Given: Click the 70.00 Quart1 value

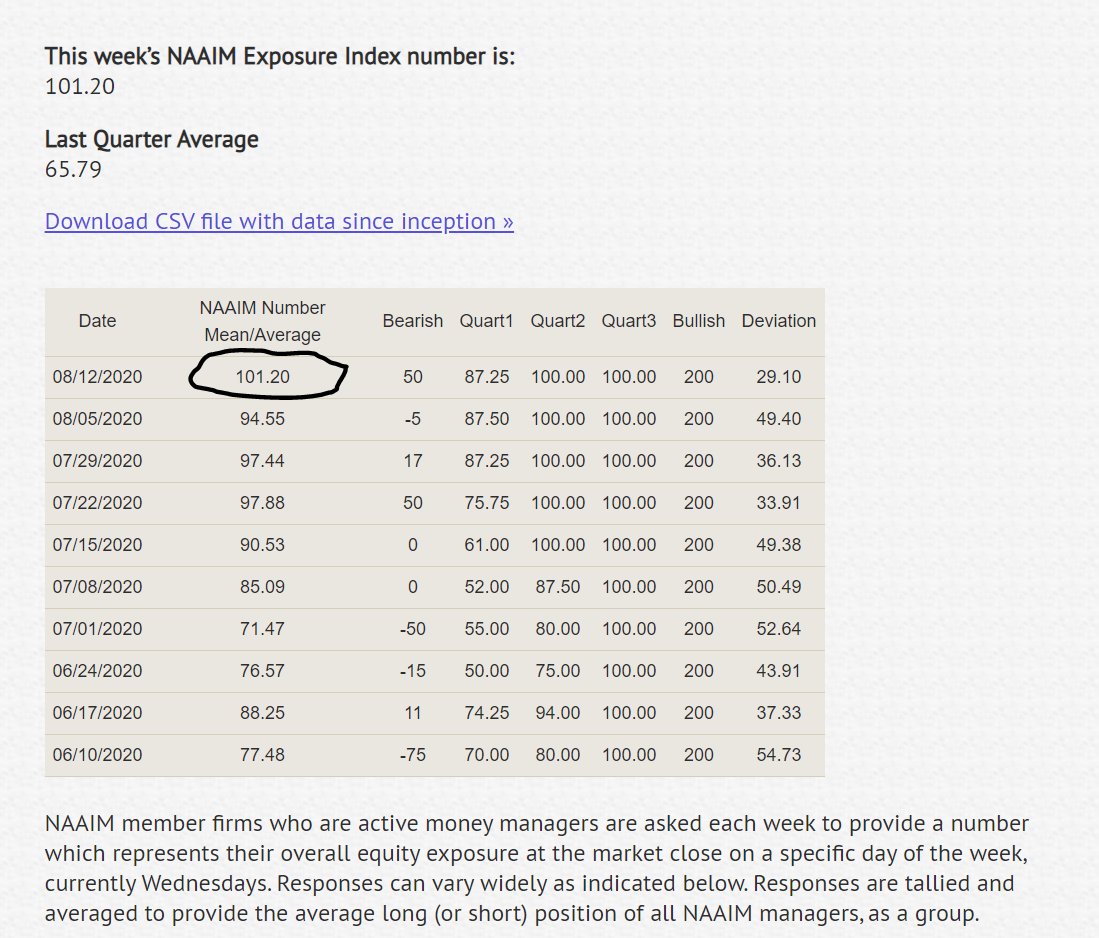Looking at the screenshot, I should point(486,756).
